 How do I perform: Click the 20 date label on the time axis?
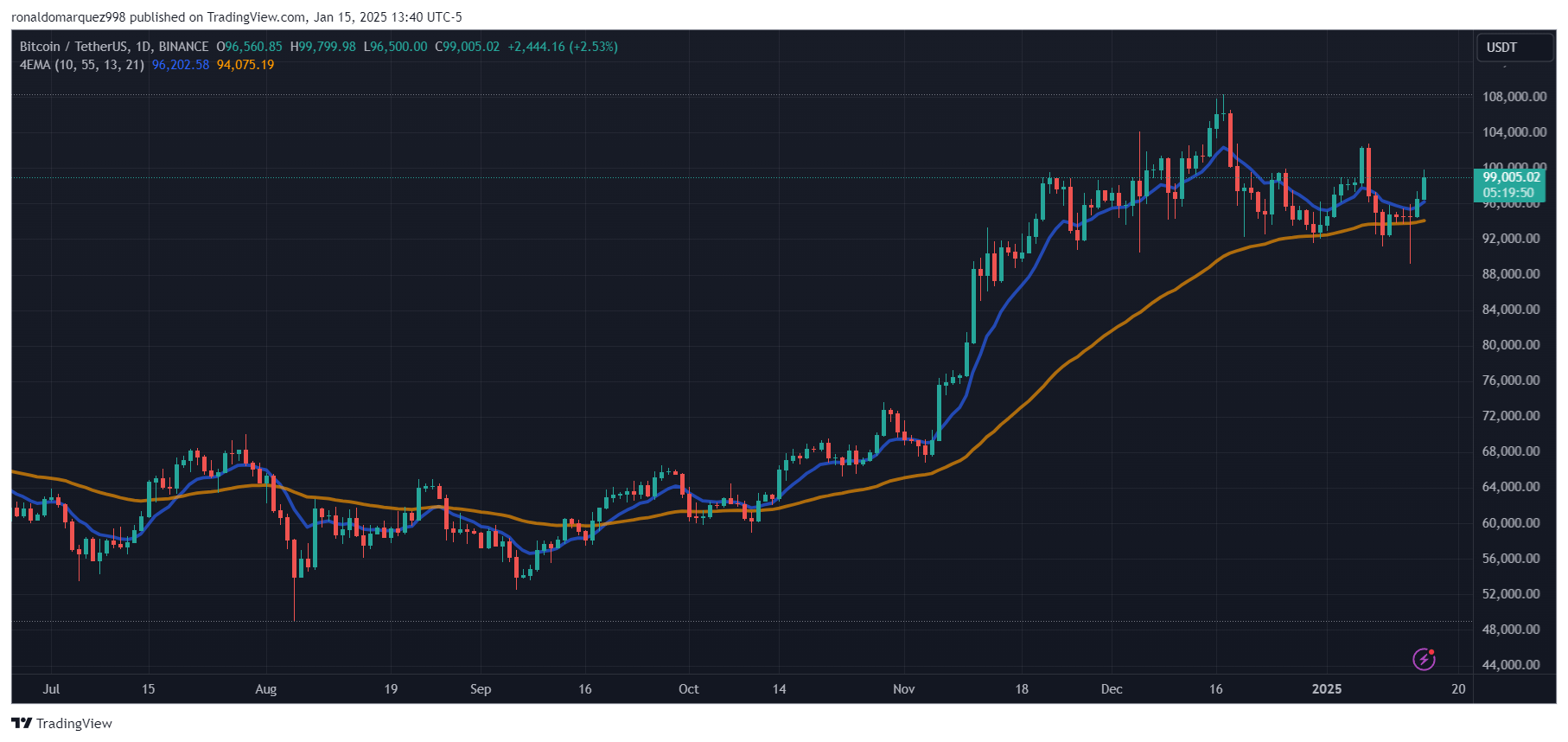[x=1459, y=689]
